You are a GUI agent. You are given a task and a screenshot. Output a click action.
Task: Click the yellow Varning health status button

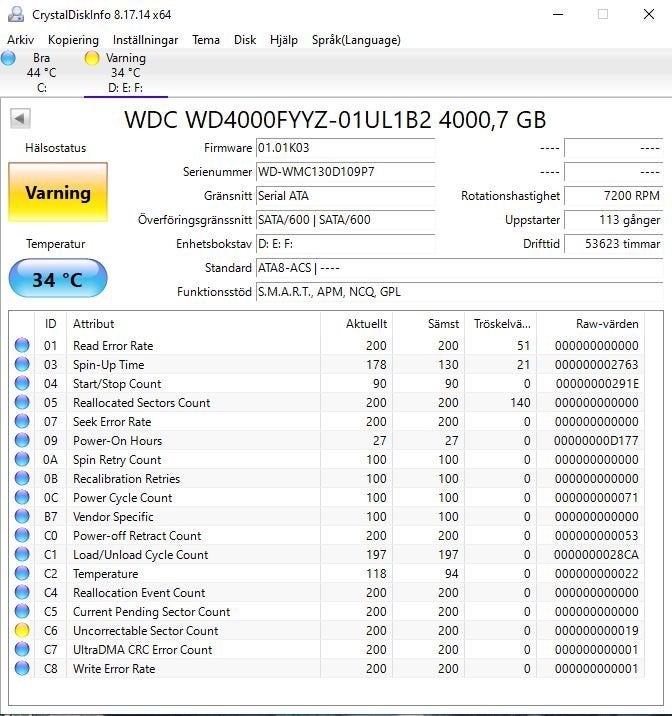[x=58, y=192]
